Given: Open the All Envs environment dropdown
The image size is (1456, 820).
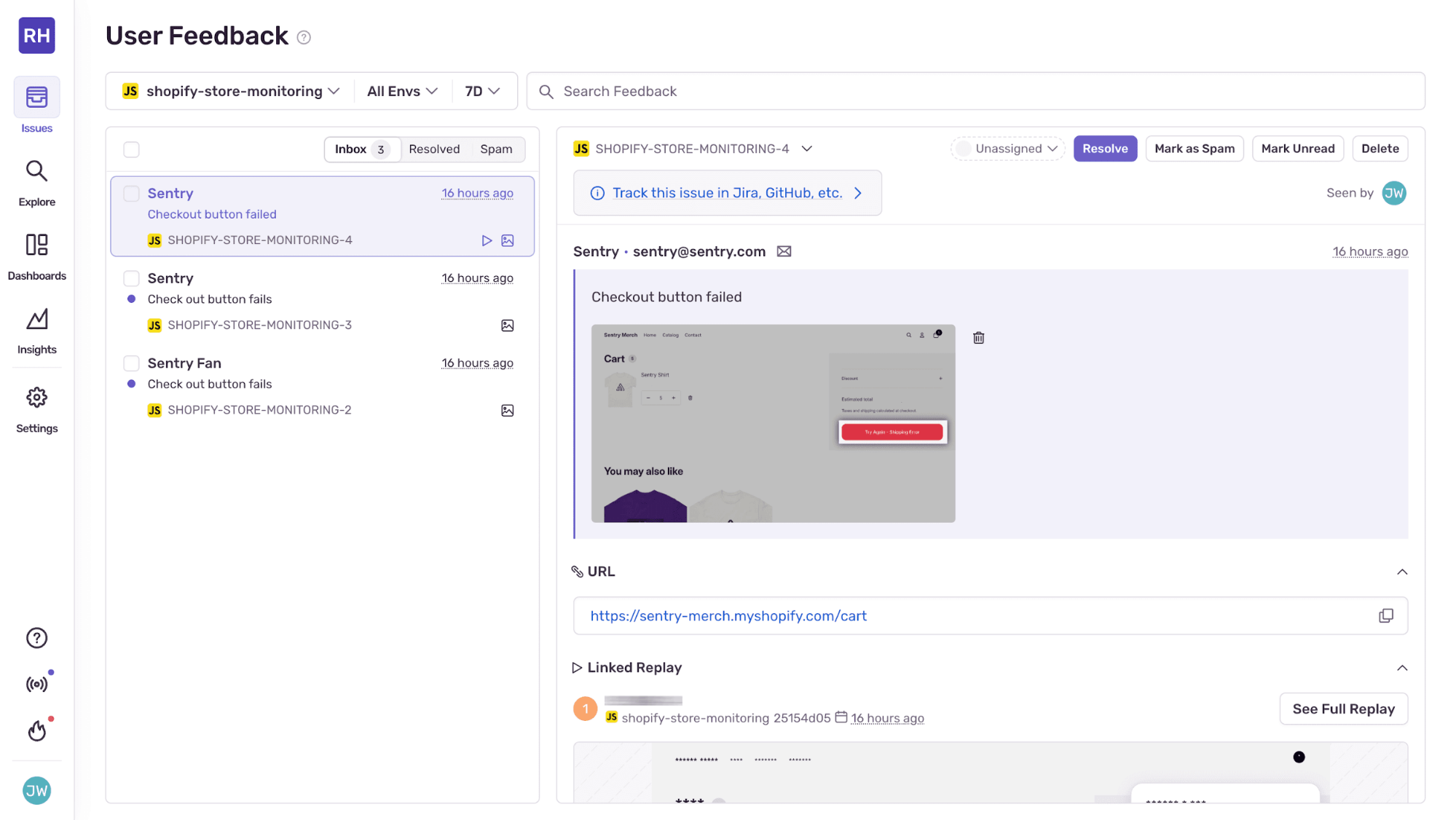Looking at the screenshot, I should [401, 90].
